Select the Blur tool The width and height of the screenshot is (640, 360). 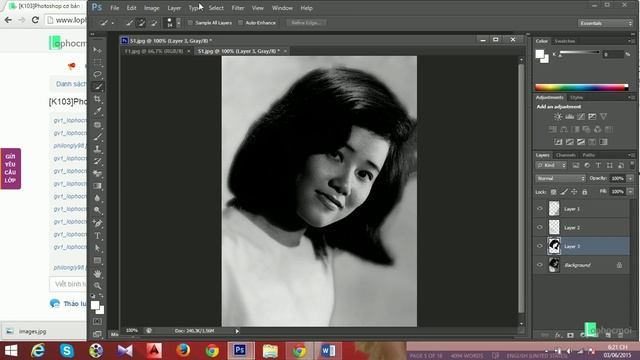(97, 198)
